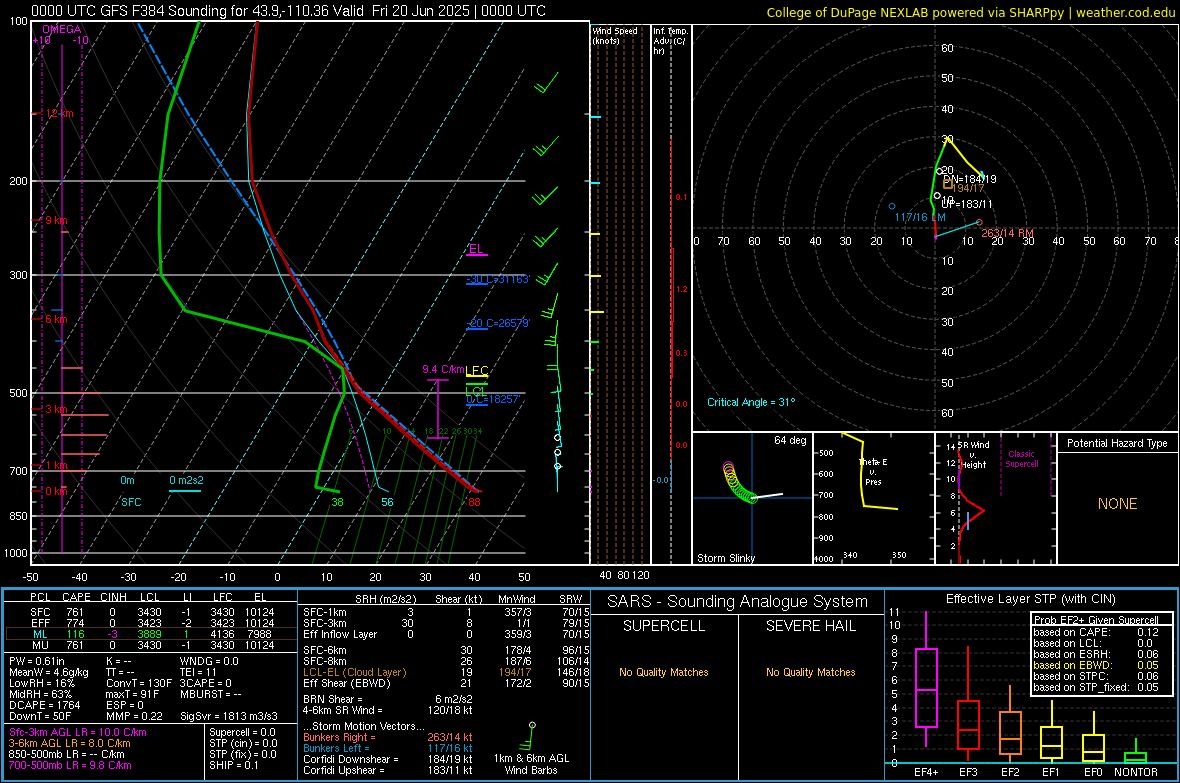Screen dimensions: 1180x783
Task: Click the 'UP=183/11' hodograph label
Action: (967, 204)
